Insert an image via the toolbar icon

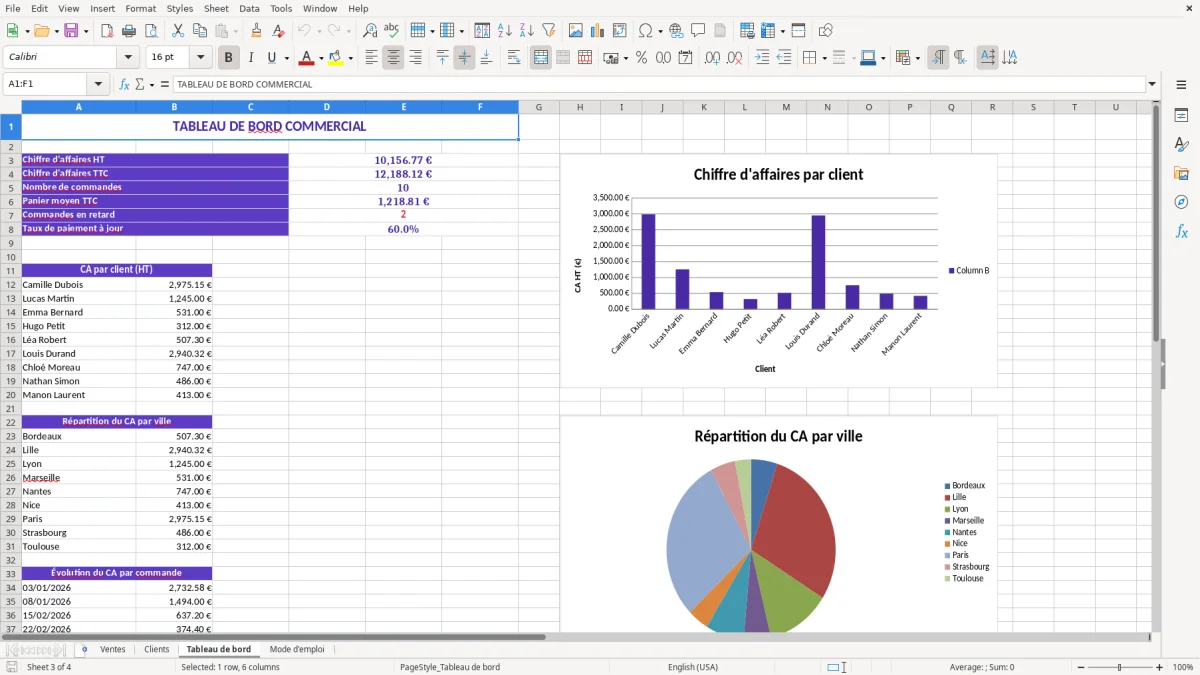click(x=576, y=31)
